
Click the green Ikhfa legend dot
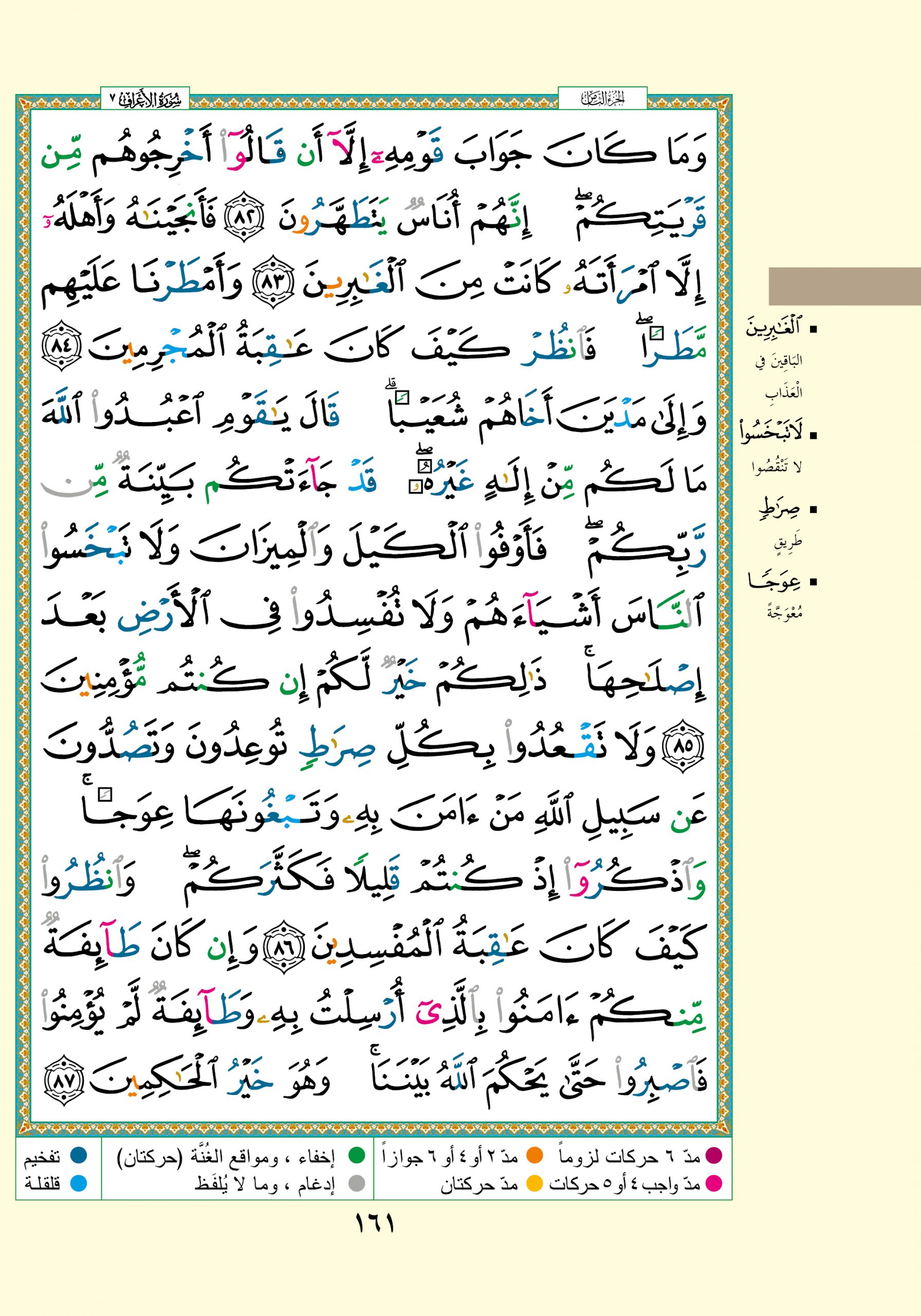tap(357, 1156)
